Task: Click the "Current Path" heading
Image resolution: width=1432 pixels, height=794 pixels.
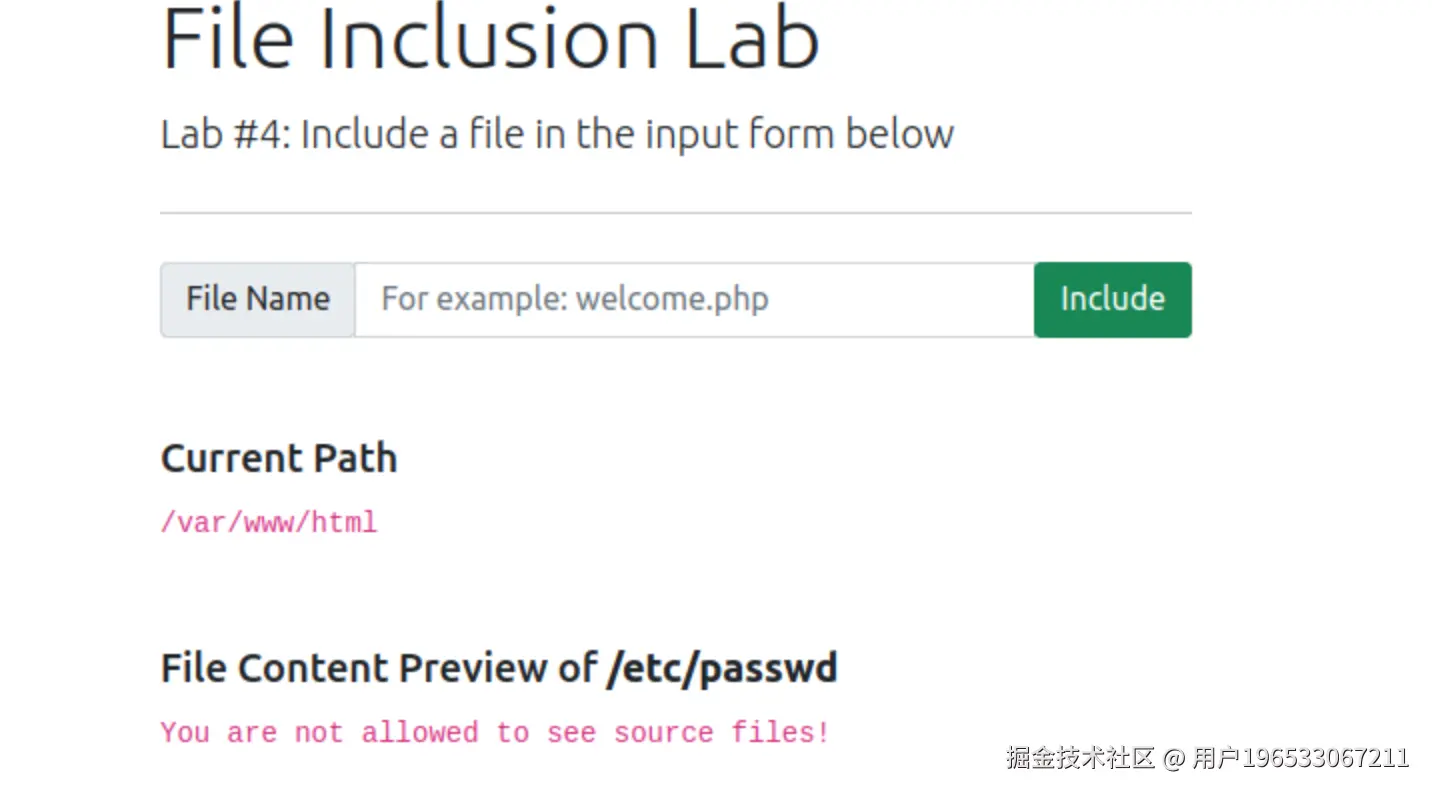Action: (x=279, y=458)
